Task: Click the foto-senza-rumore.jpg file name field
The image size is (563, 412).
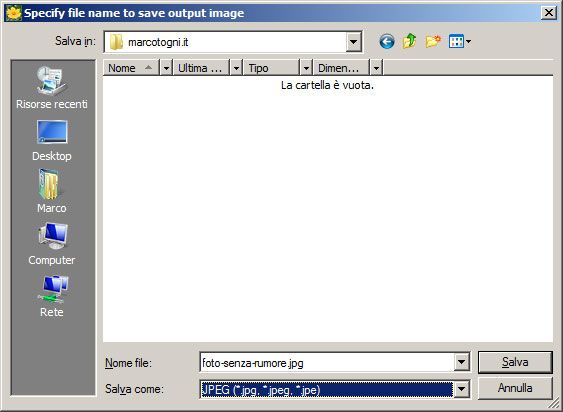Action: [327, 362]
